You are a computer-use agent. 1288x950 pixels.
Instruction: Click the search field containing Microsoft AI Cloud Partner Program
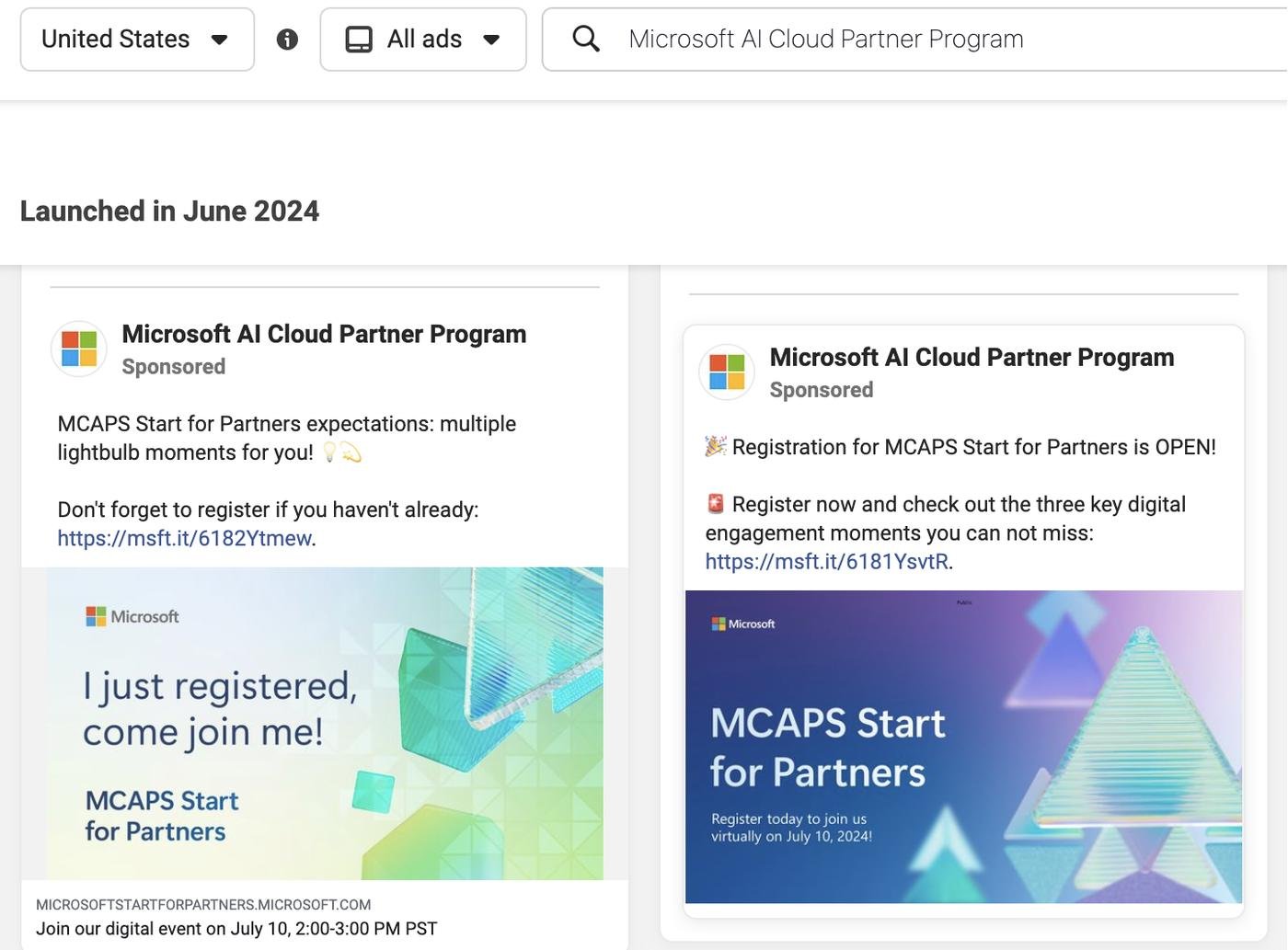915,40
